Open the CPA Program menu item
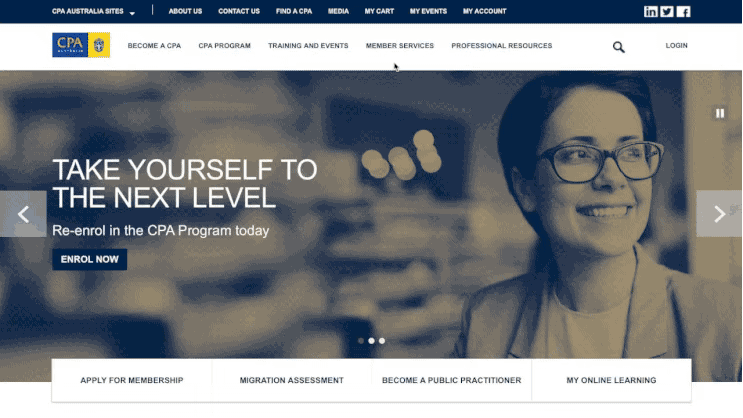Viewport: 743px width, 418px height. pyautogui.click(x=224, y=45)
